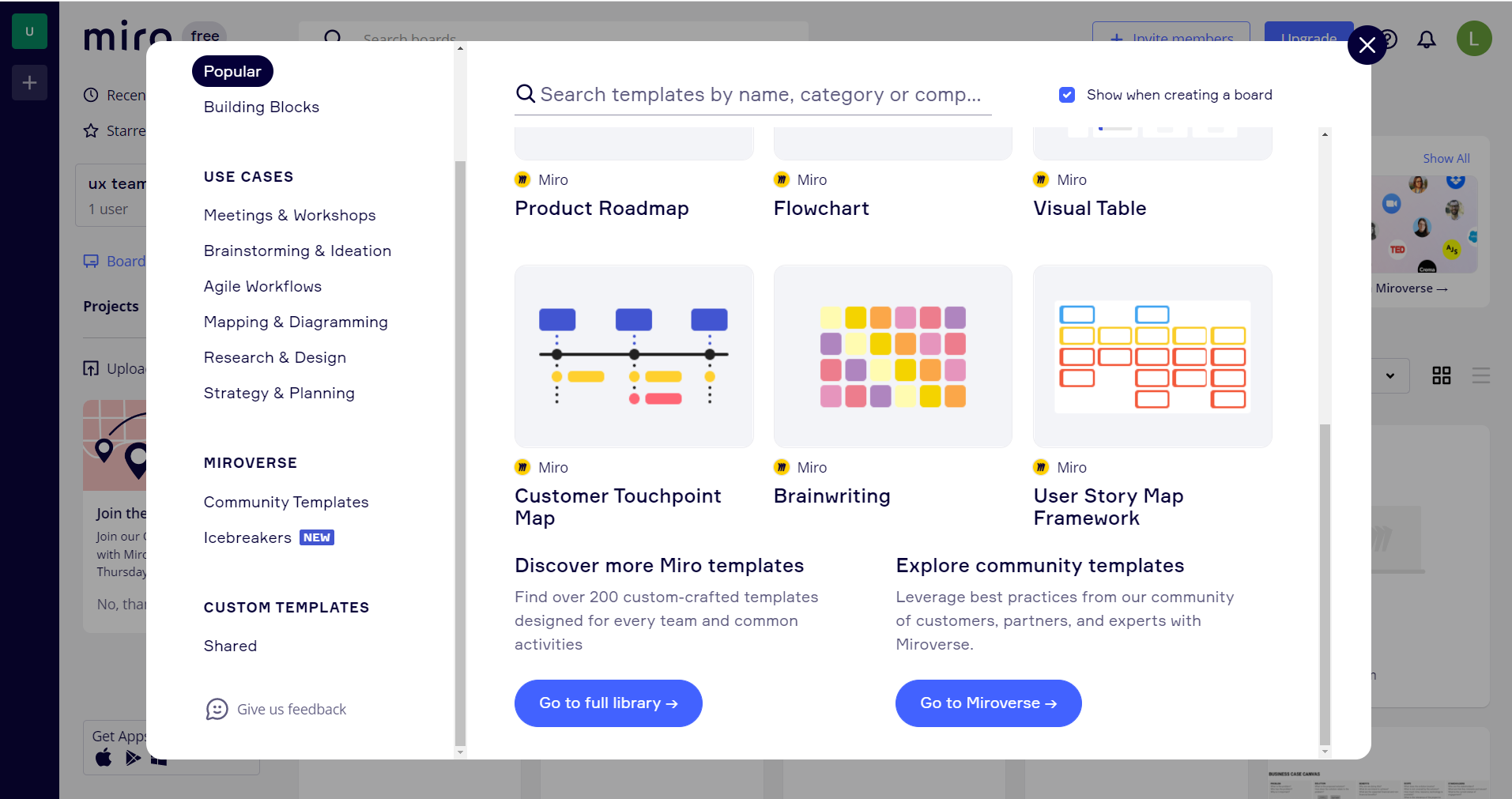Open the Building Blocks category
The height and width of the screenshot is (799, 1512).
point(262,107)
